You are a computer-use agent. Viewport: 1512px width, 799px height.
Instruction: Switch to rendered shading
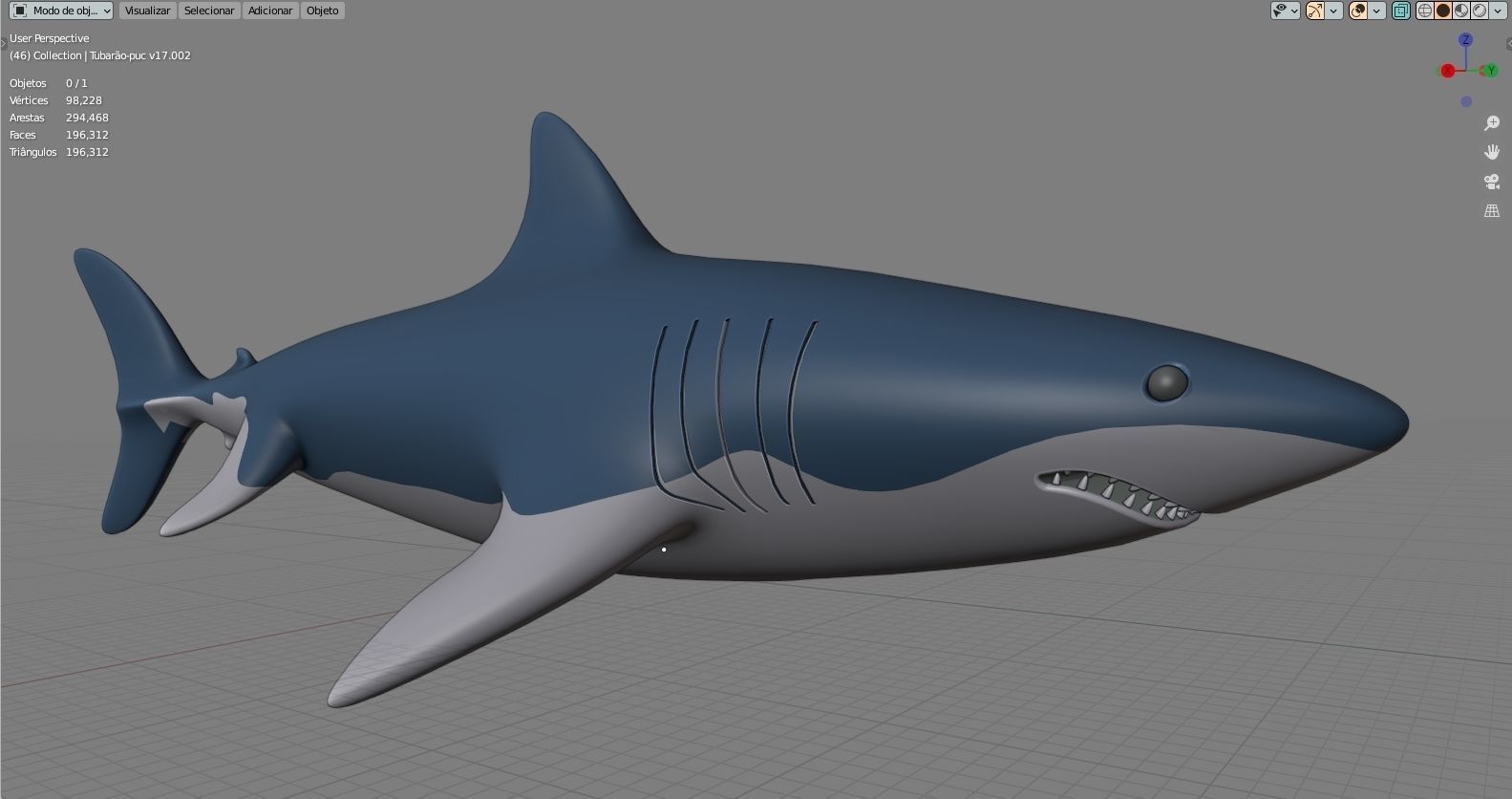pos(1480,11)
